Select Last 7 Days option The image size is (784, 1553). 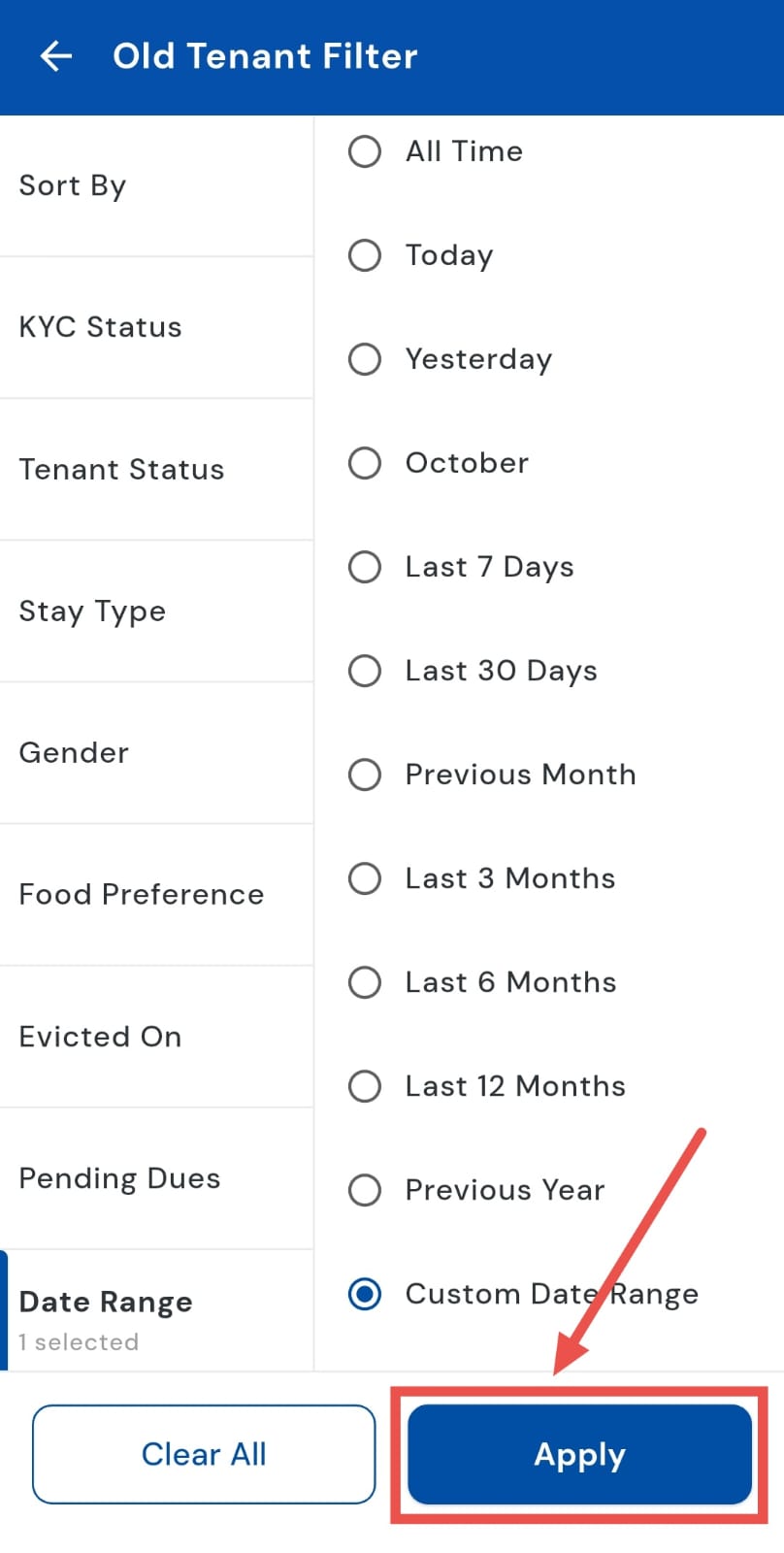coord(365,567)
